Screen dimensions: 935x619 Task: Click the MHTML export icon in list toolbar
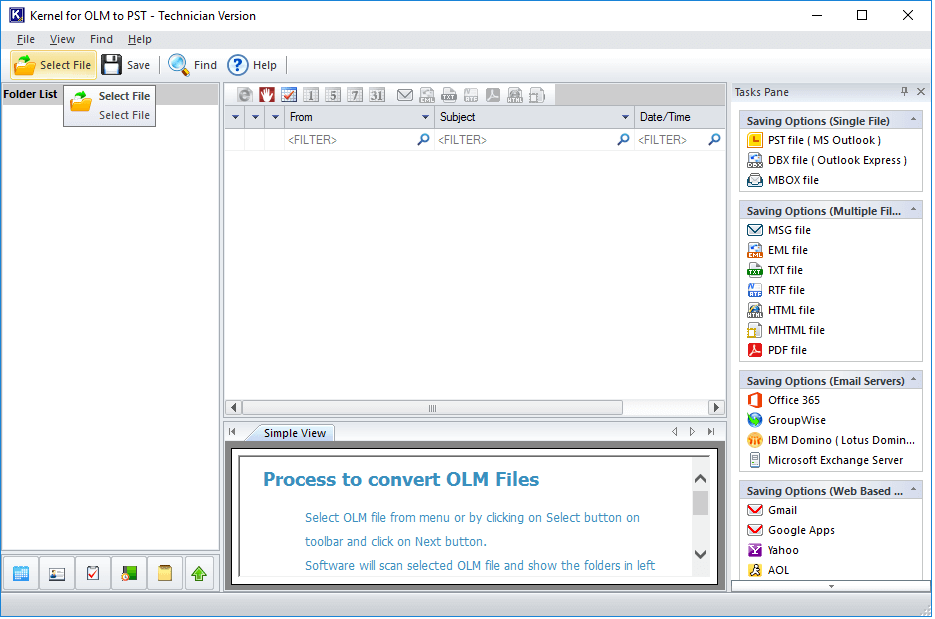click(x=537, y=95)
